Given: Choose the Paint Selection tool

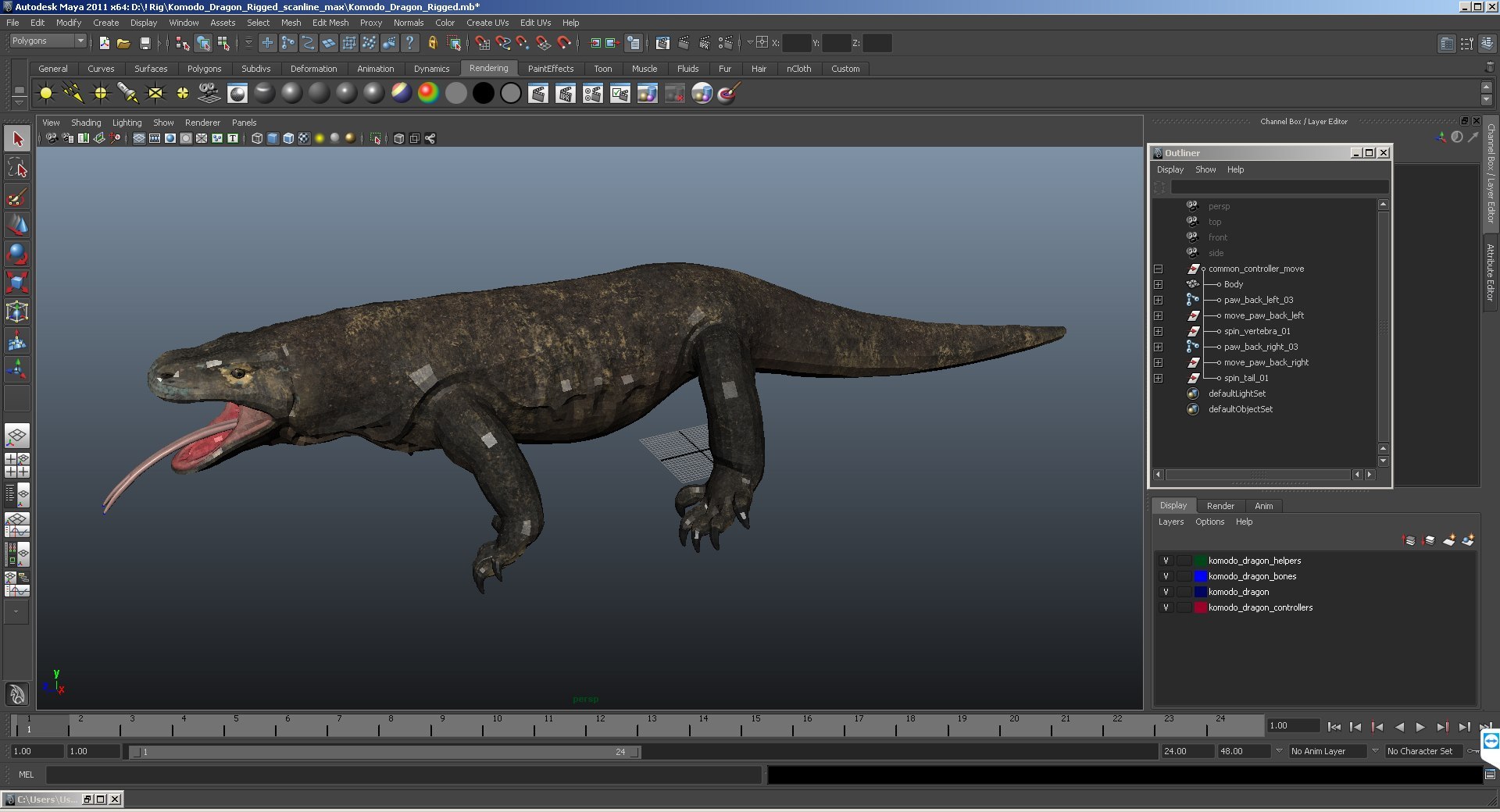Looking at the screenshot, I should point(17,197).
